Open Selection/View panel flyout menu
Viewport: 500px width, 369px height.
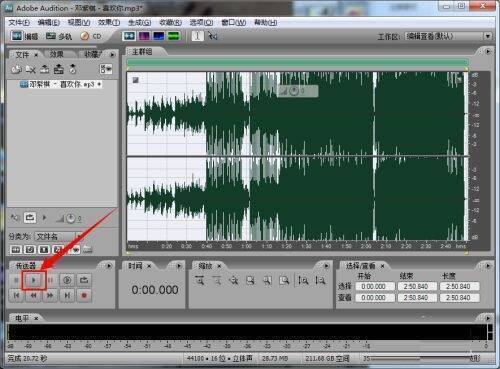[488, 266]
